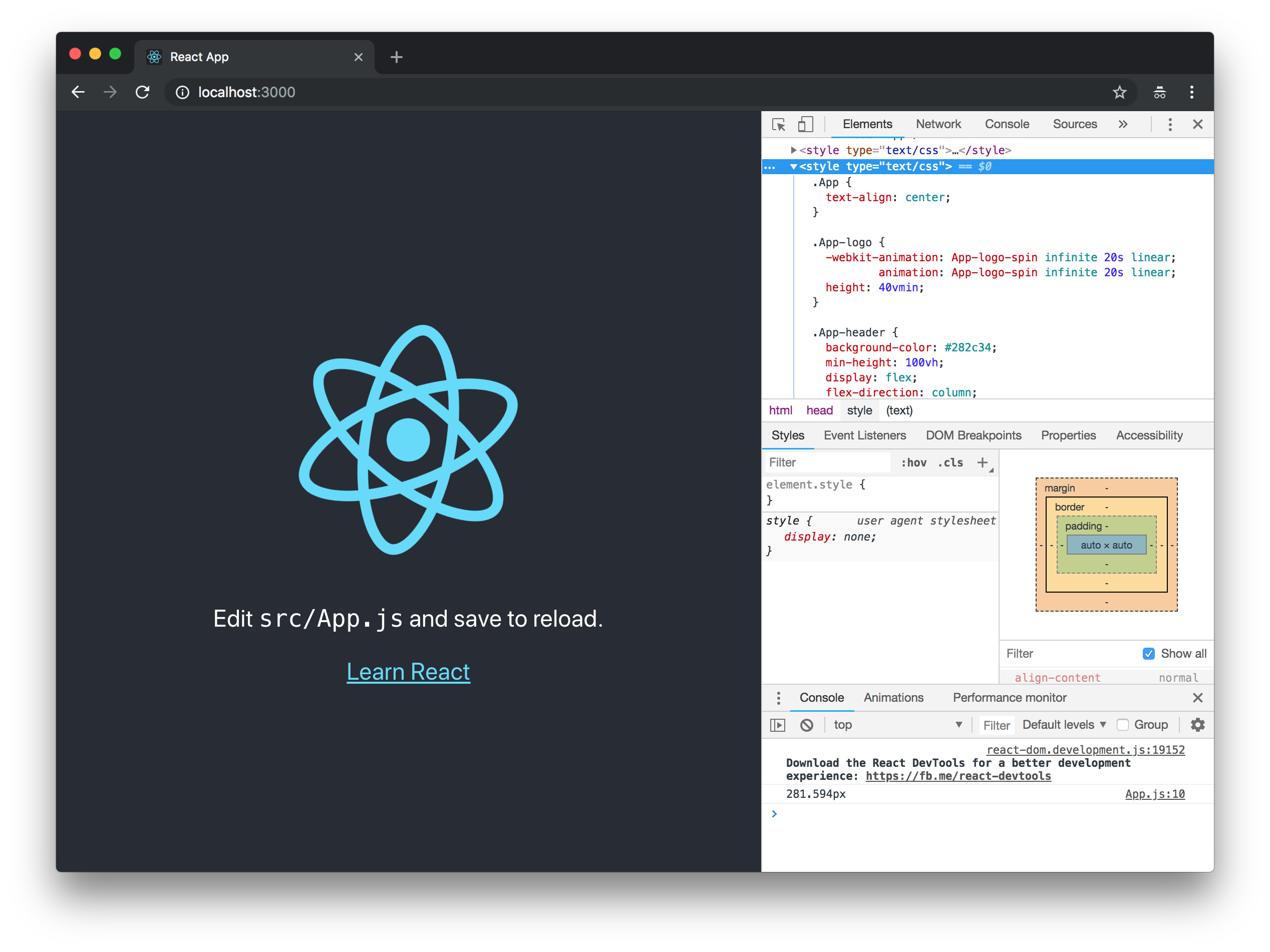The width and height of the screenshot is (1270, 952).
Task: Click the Learn React link
Action: [408, 672]
